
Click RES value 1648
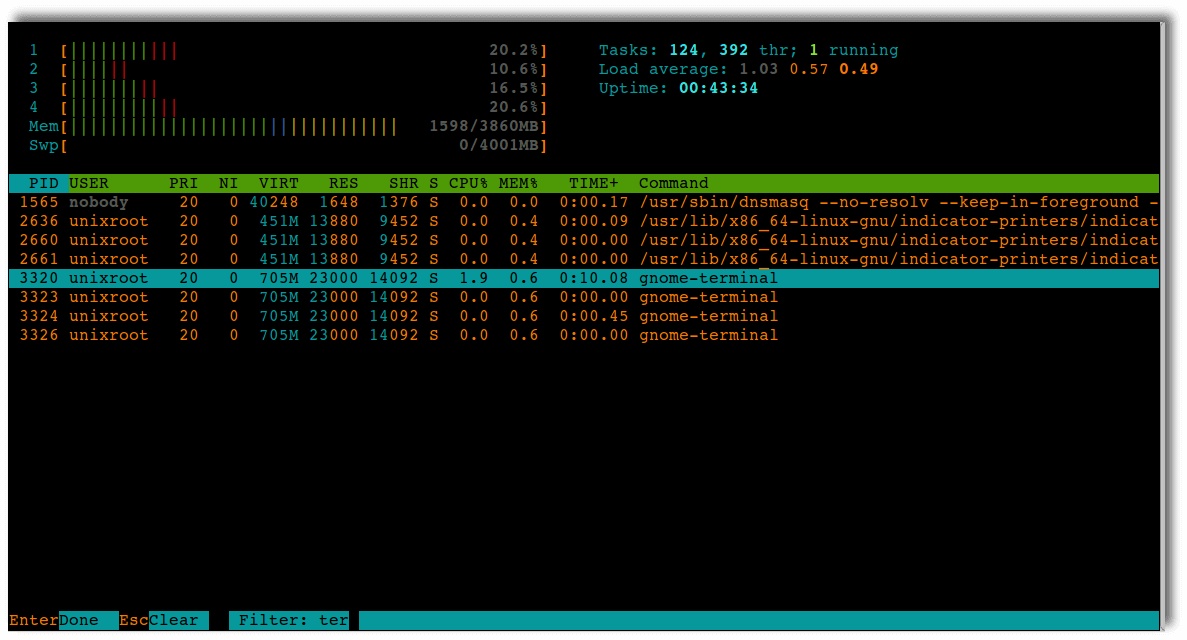338,202
